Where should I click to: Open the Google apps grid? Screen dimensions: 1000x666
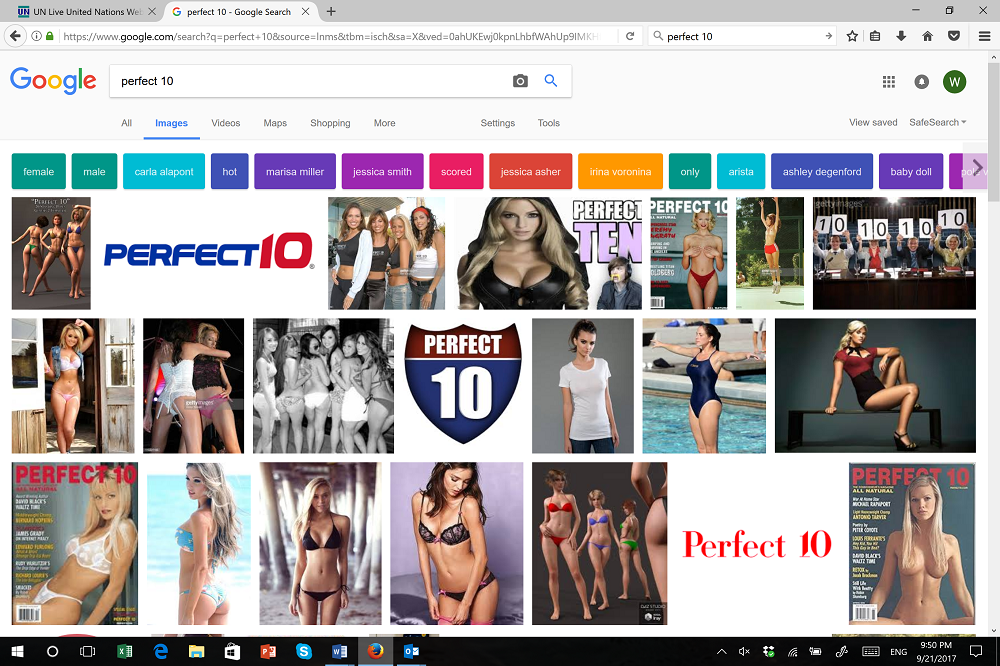pyautogui.click(x=889, y=81)
